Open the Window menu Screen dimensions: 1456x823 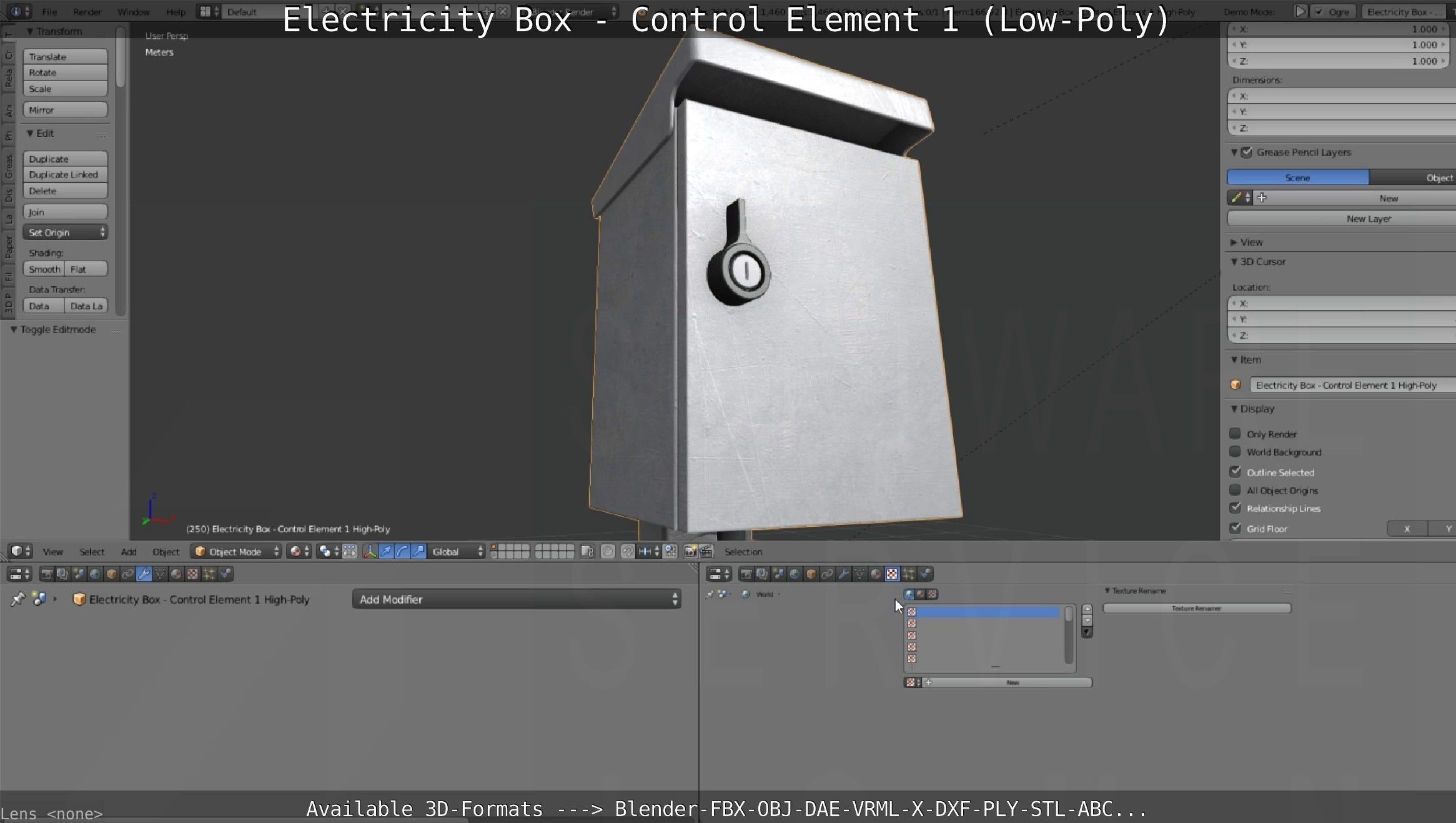[134, 12]
